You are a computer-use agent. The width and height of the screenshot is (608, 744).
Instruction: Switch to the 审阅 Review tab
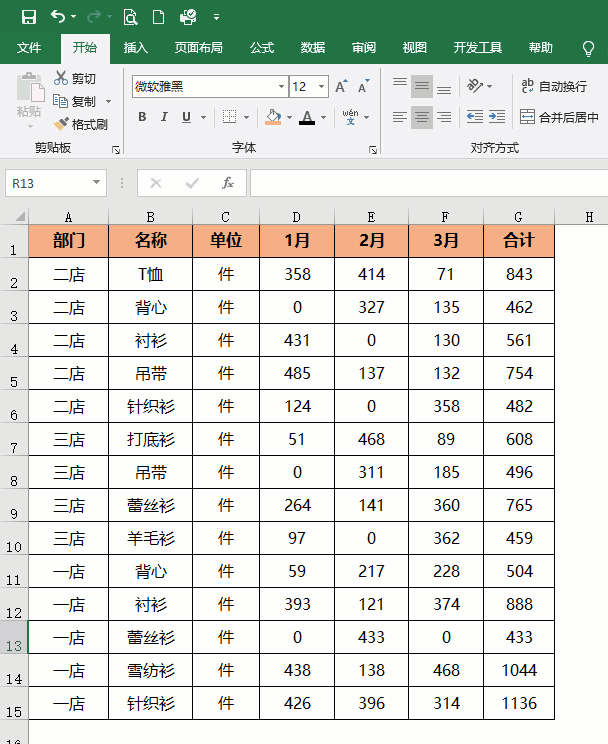coord(364,47)
